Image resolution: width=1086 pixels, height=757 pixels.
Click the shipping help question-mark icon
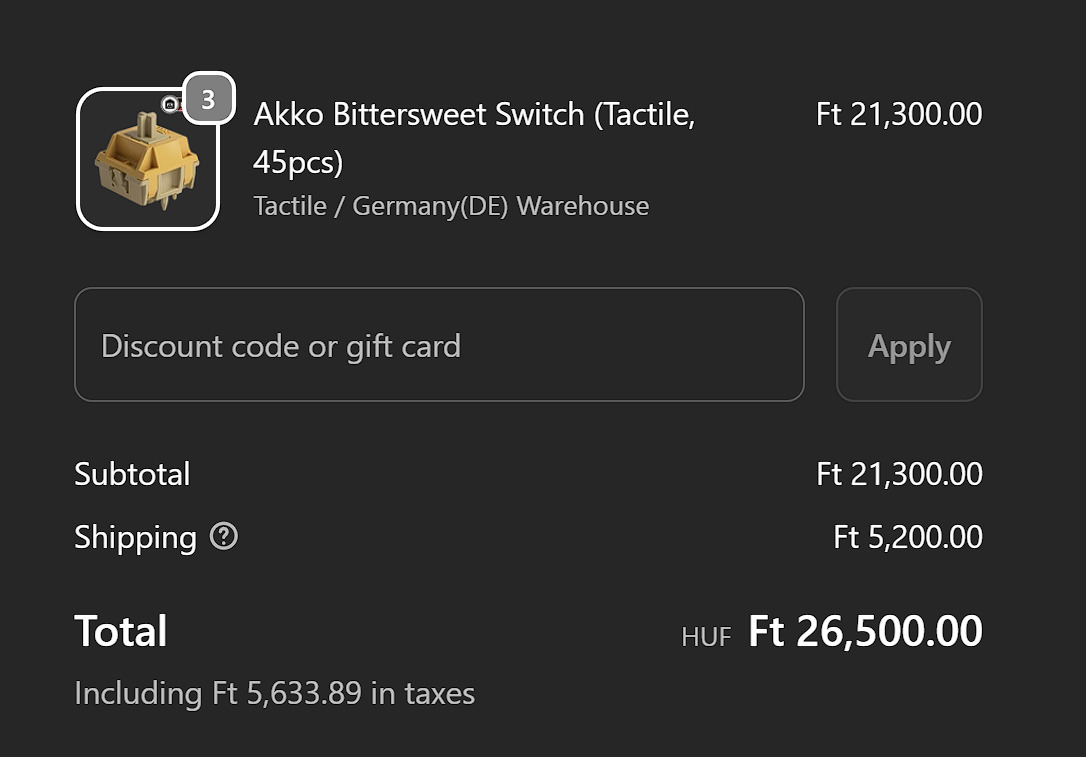(224, 537)
